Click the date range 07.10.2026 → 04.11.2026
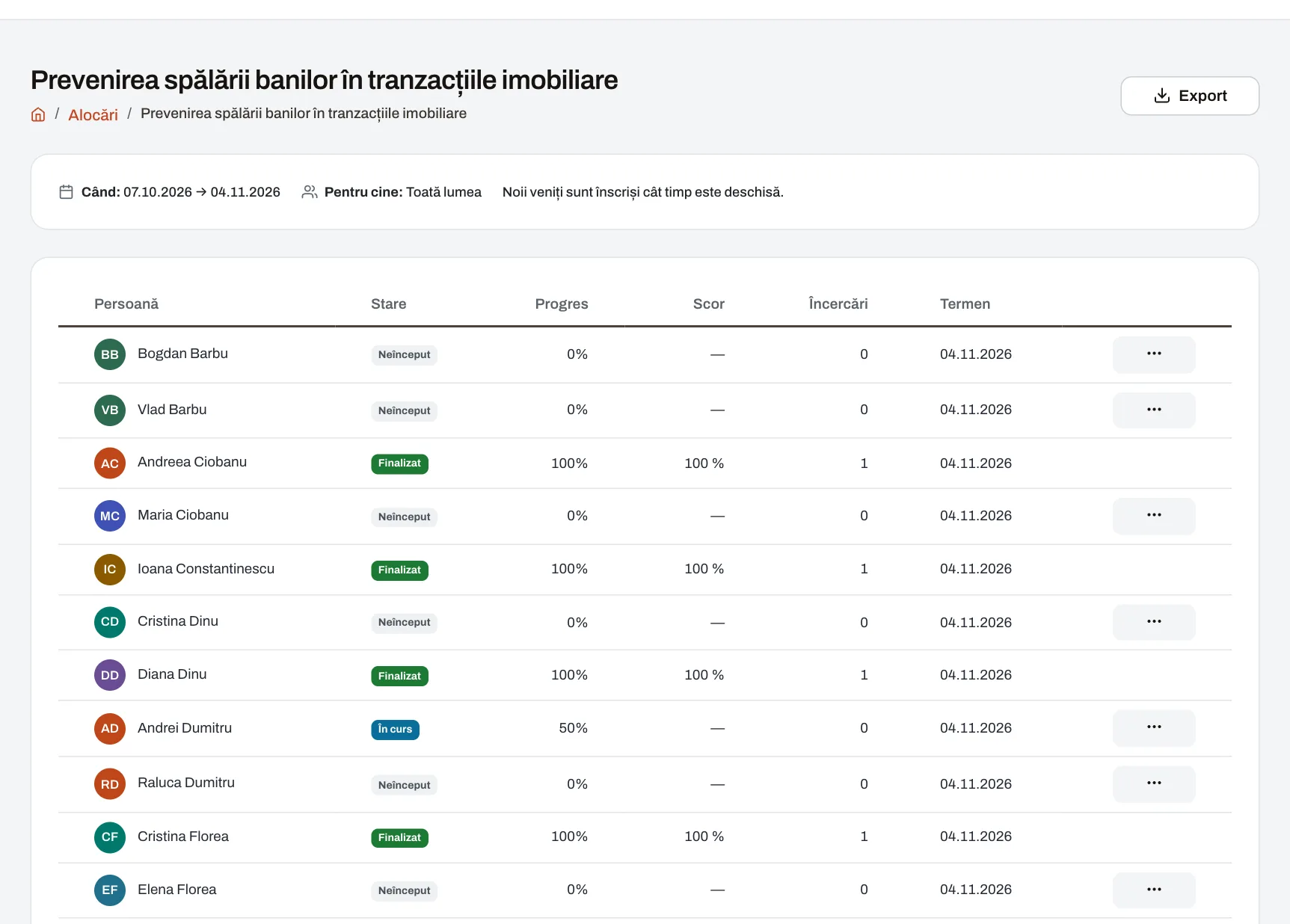The width and height of the screenshot is (1290, 924). [202, 192]
